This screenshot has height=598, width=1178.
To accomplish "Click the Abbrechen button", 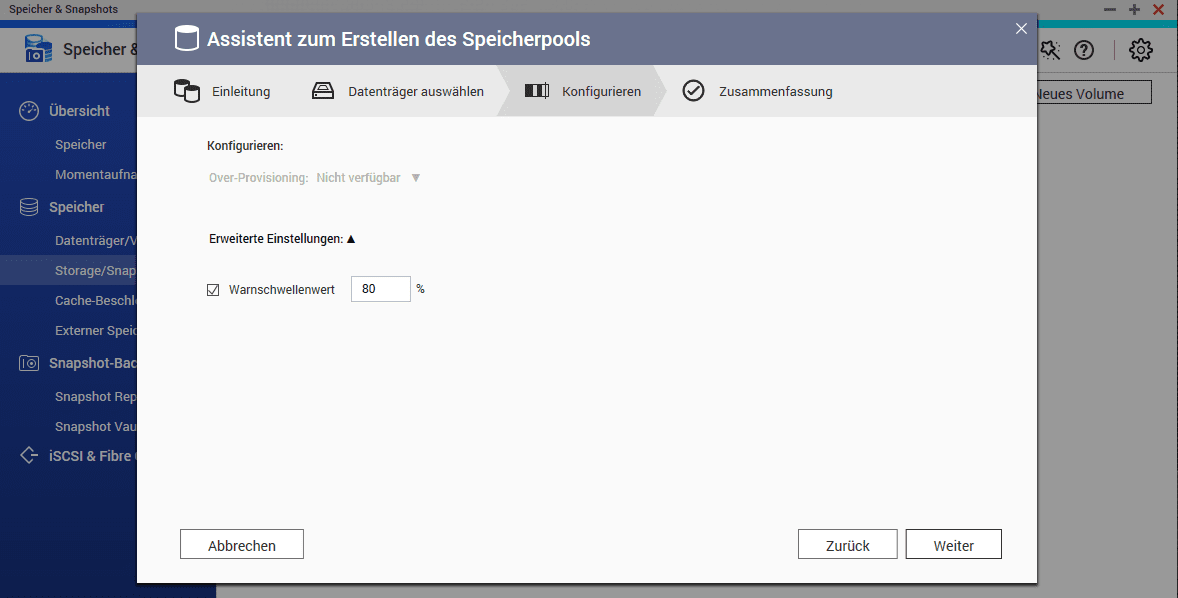I will (242, 545).
